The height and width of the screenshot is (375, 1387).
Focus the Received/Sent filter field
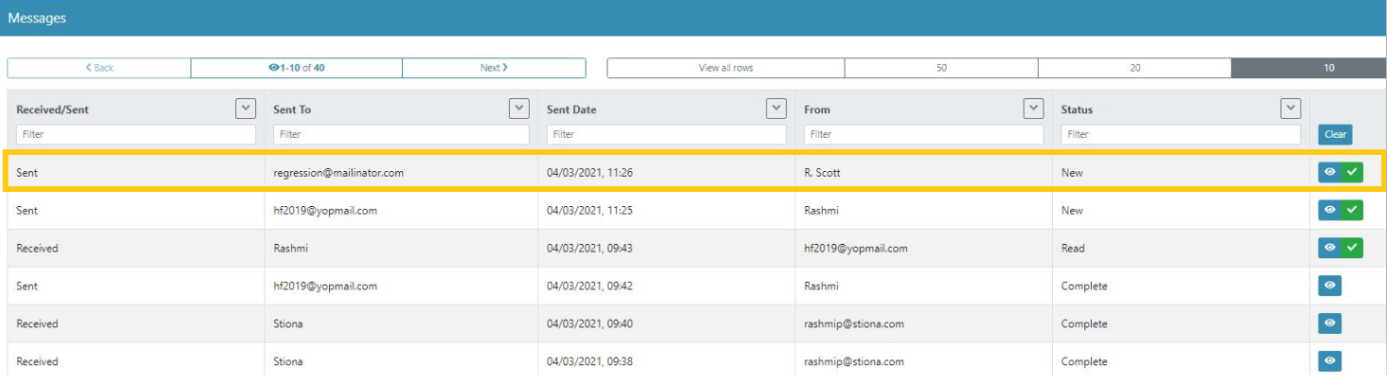tap(135, 134)
